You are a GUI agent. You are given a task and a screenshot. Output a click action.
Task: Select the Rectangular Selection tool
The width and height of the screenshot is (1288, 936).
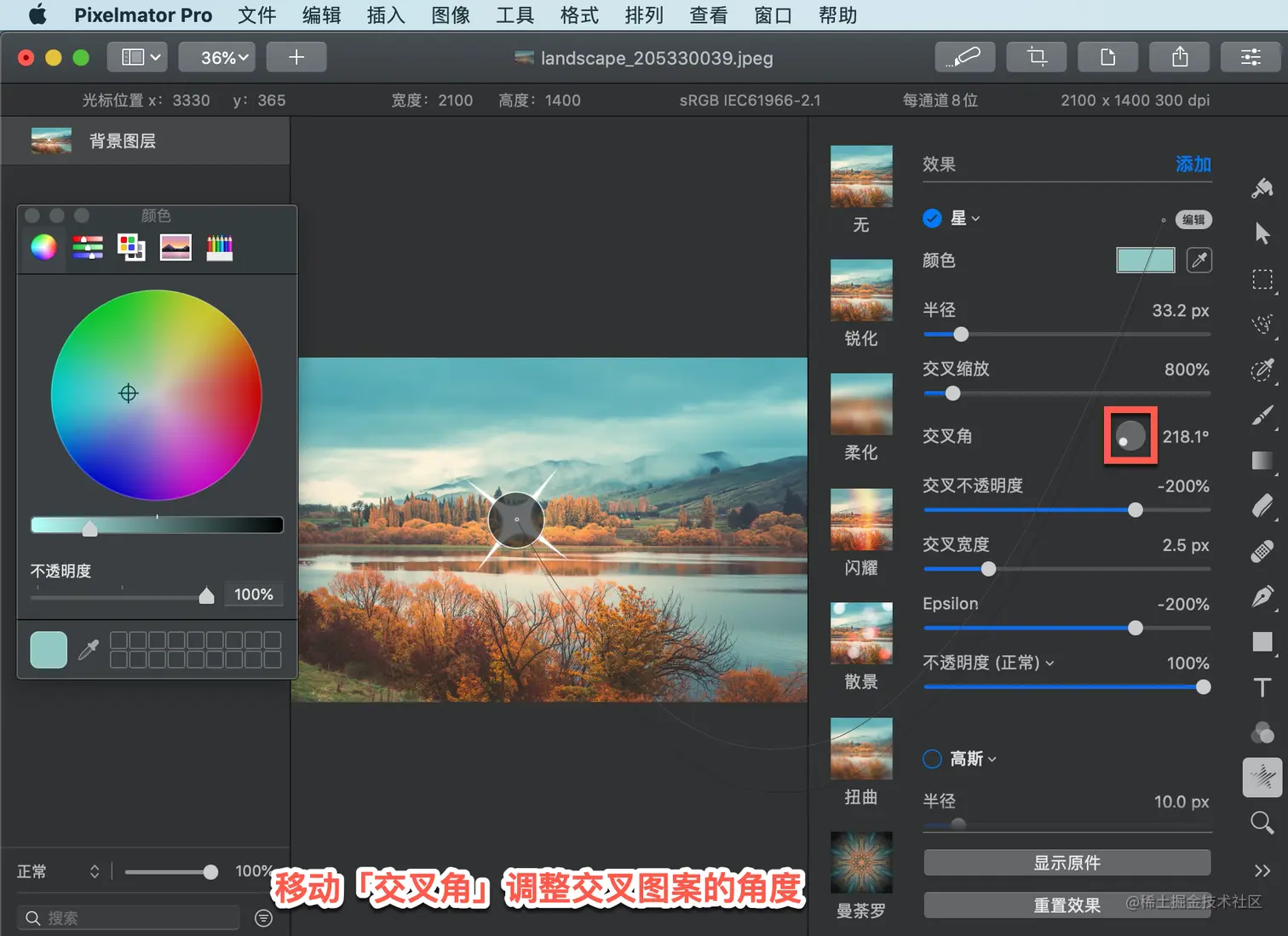pos(1262,279)
